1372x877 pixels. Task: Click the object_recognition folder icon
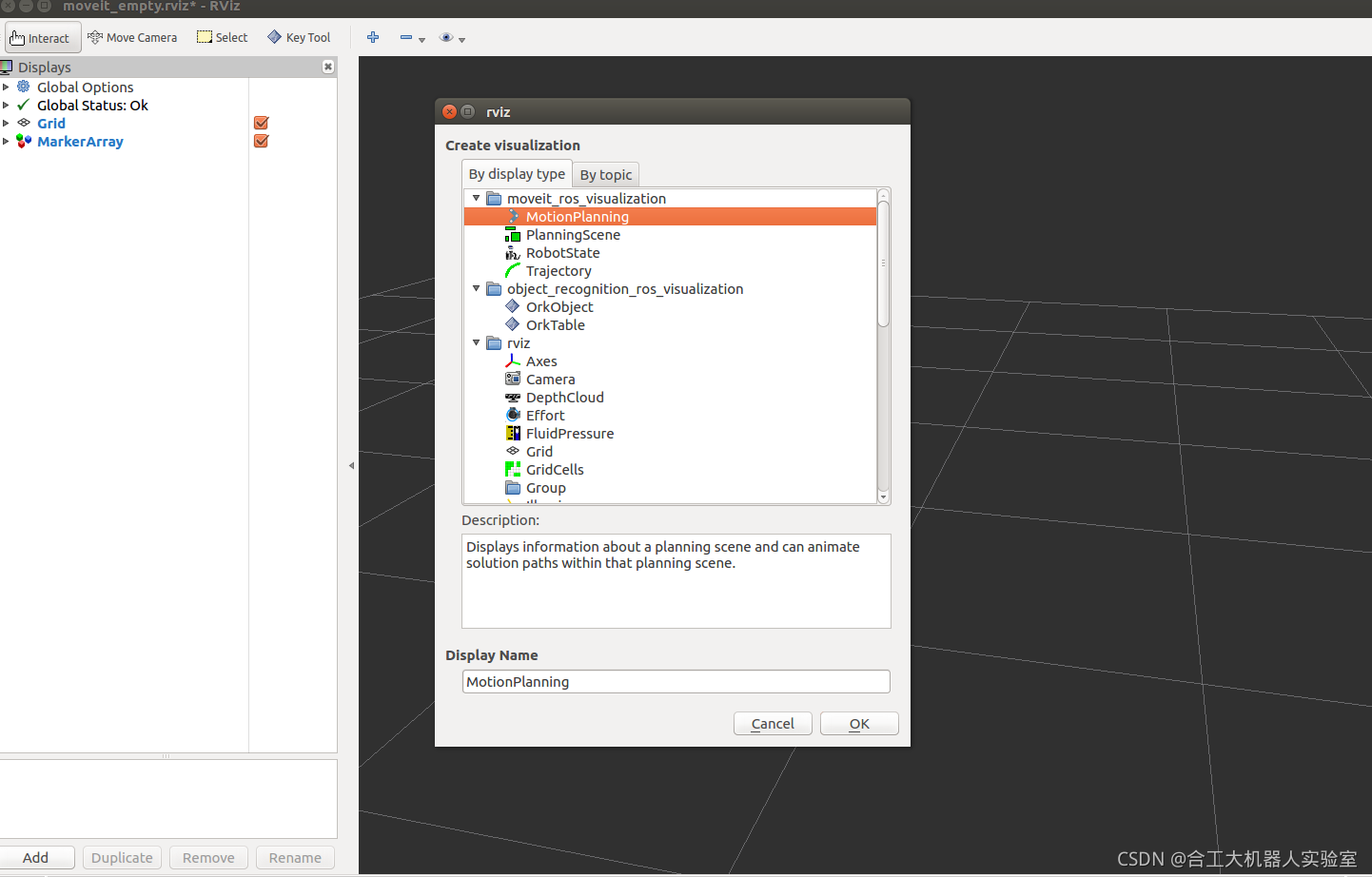[494, 288]
